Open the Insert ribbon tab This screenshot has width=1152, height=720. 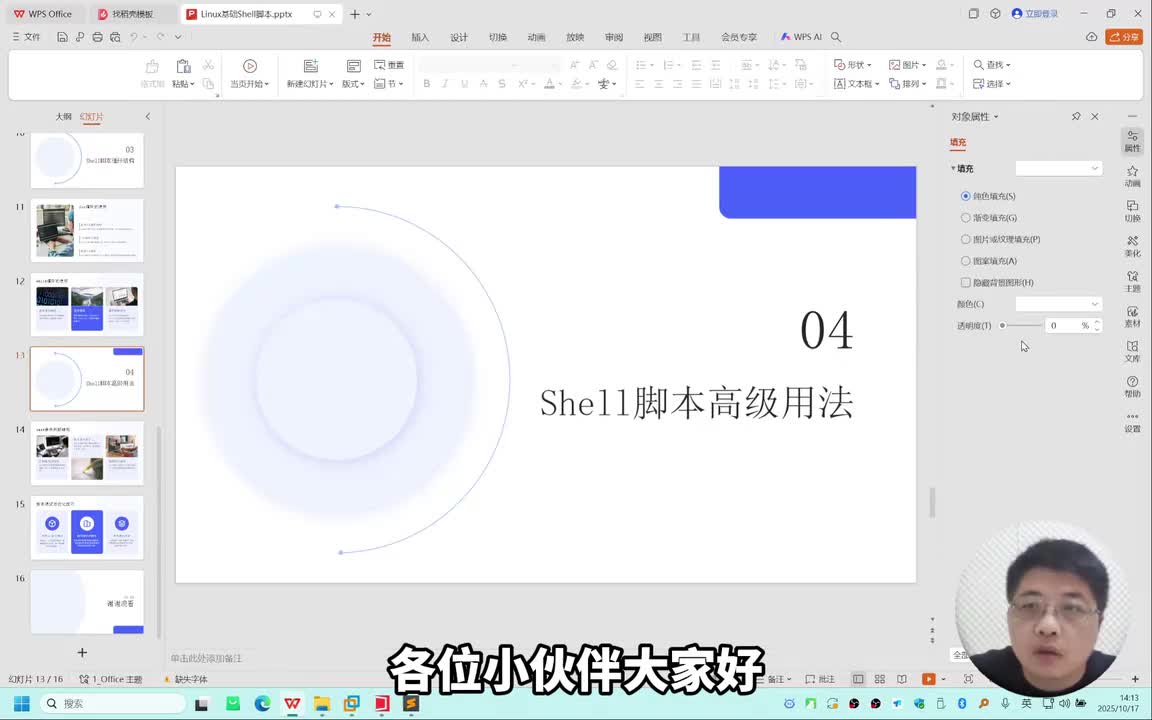(x=420, y=37)
